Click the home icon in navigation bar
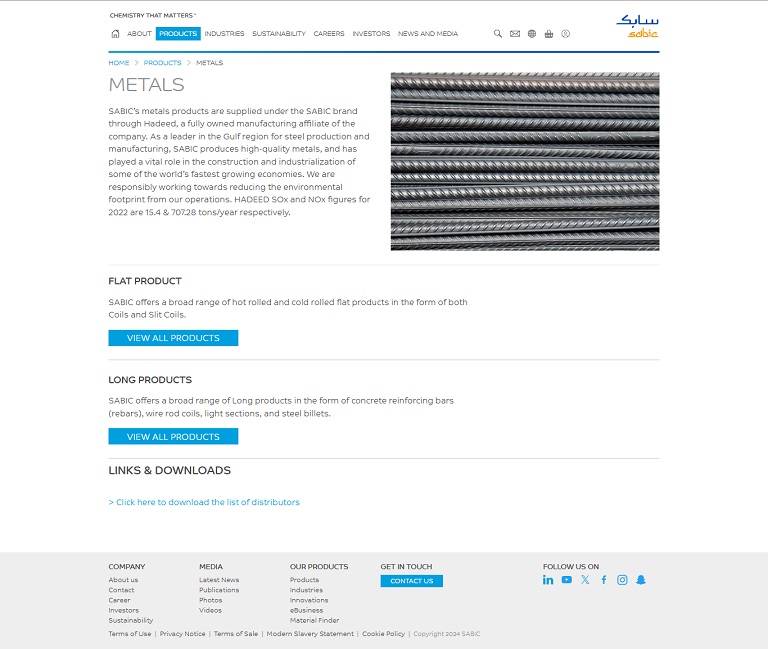 coord(115,34)
